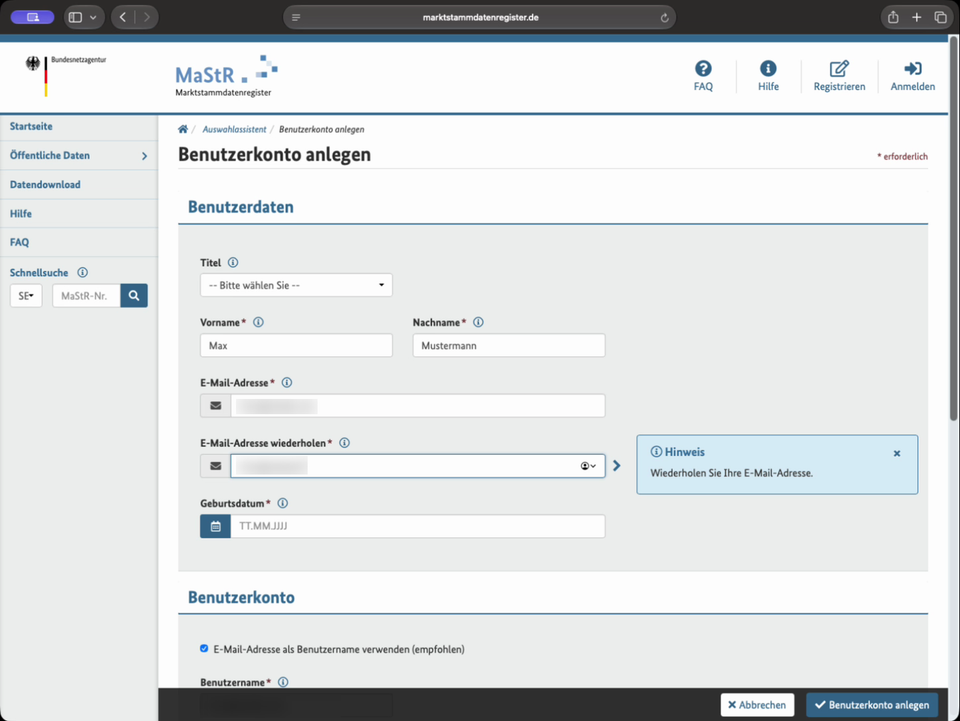Open Startseite in the sidebar
Viewport: 960px width, 721px height.
pyautogui.click(x=31, y=126)
